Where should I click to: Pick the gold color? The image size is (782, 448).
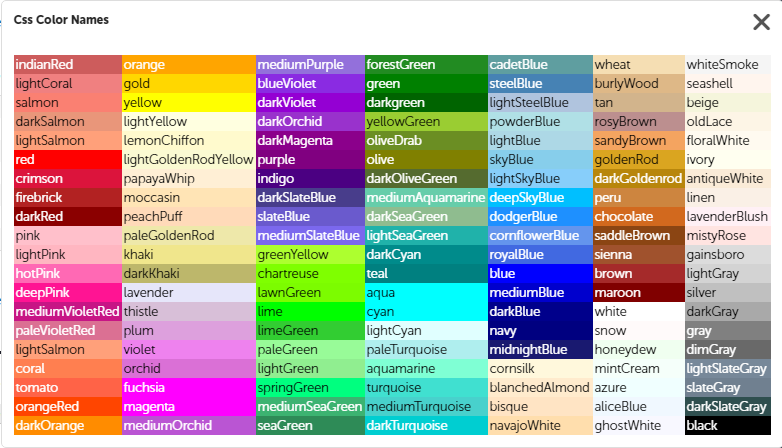(x=189, y=84)
